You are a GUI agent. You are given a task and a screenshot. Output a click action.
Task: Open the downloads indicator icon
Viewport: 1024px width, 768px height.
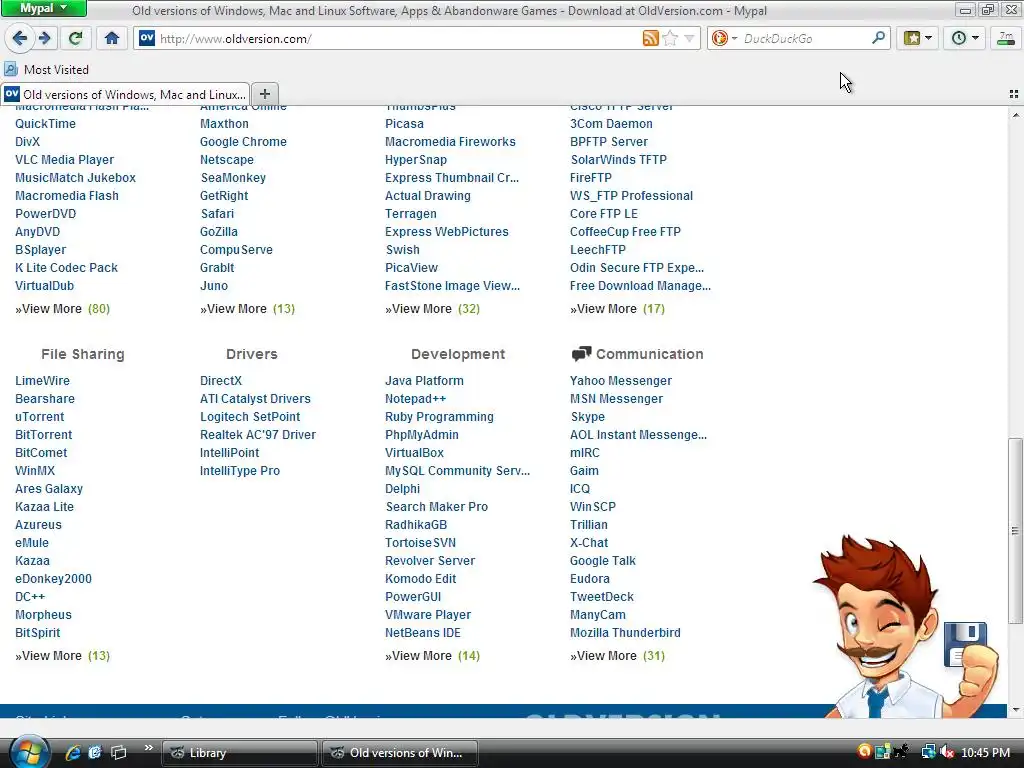tap(1006, 38)
